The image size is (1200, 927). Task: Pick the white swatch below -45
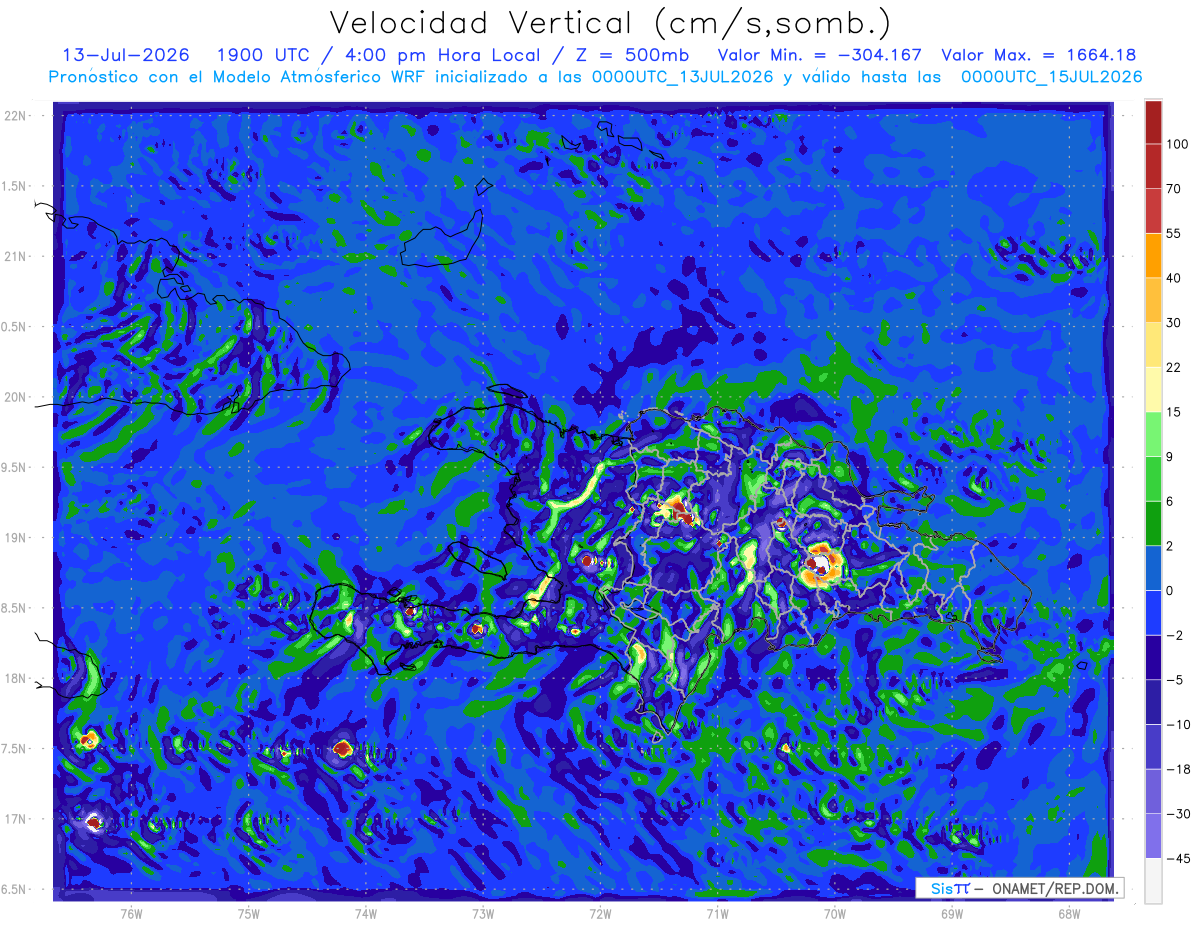click(1153, 880)
